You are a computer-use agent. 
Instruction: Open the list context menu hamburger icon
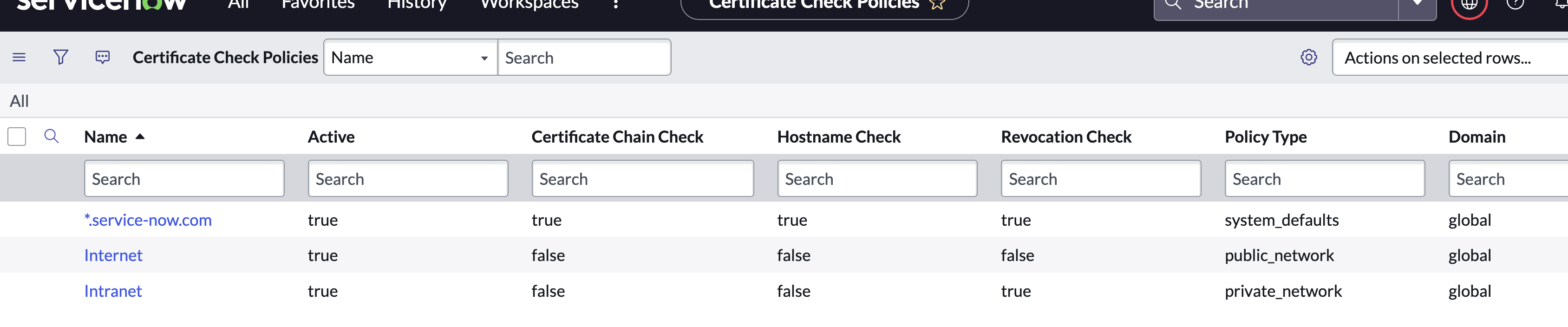tap(19, 58)
